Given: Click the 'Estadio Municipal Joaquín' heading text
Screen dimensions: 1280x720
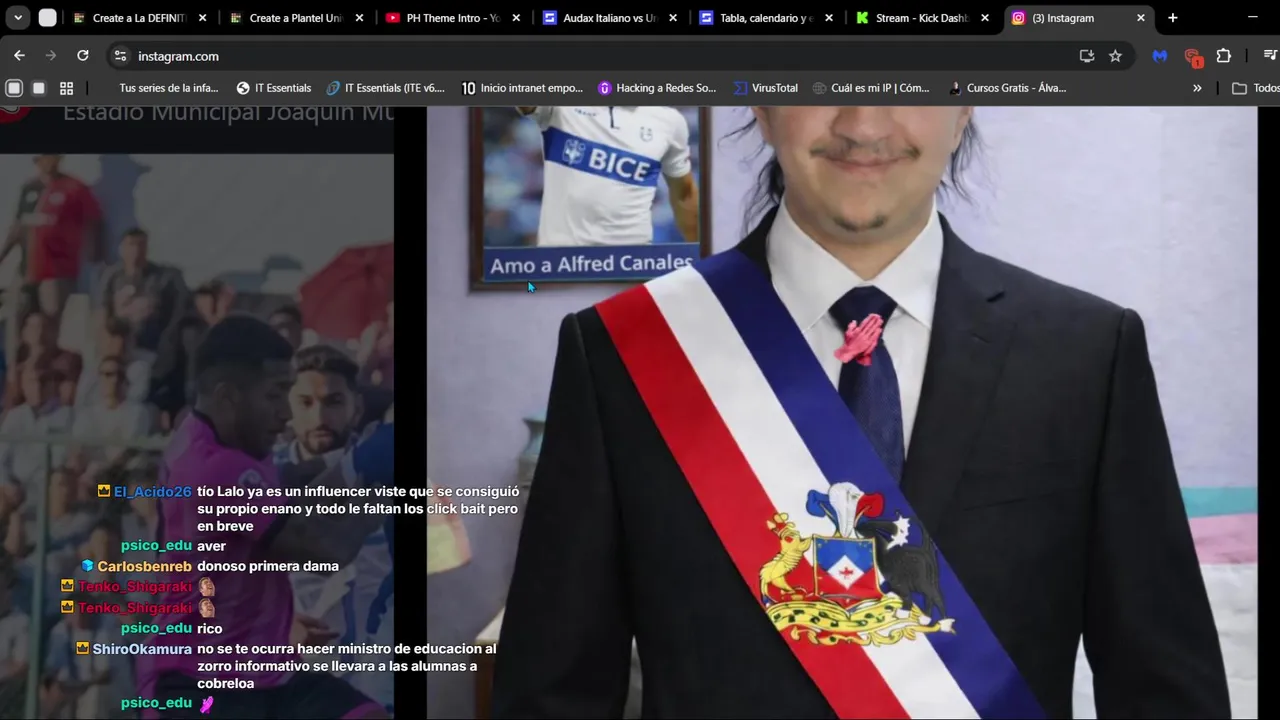Looking at the screenshot, I should pyautogui.click(x=228, y=113).
